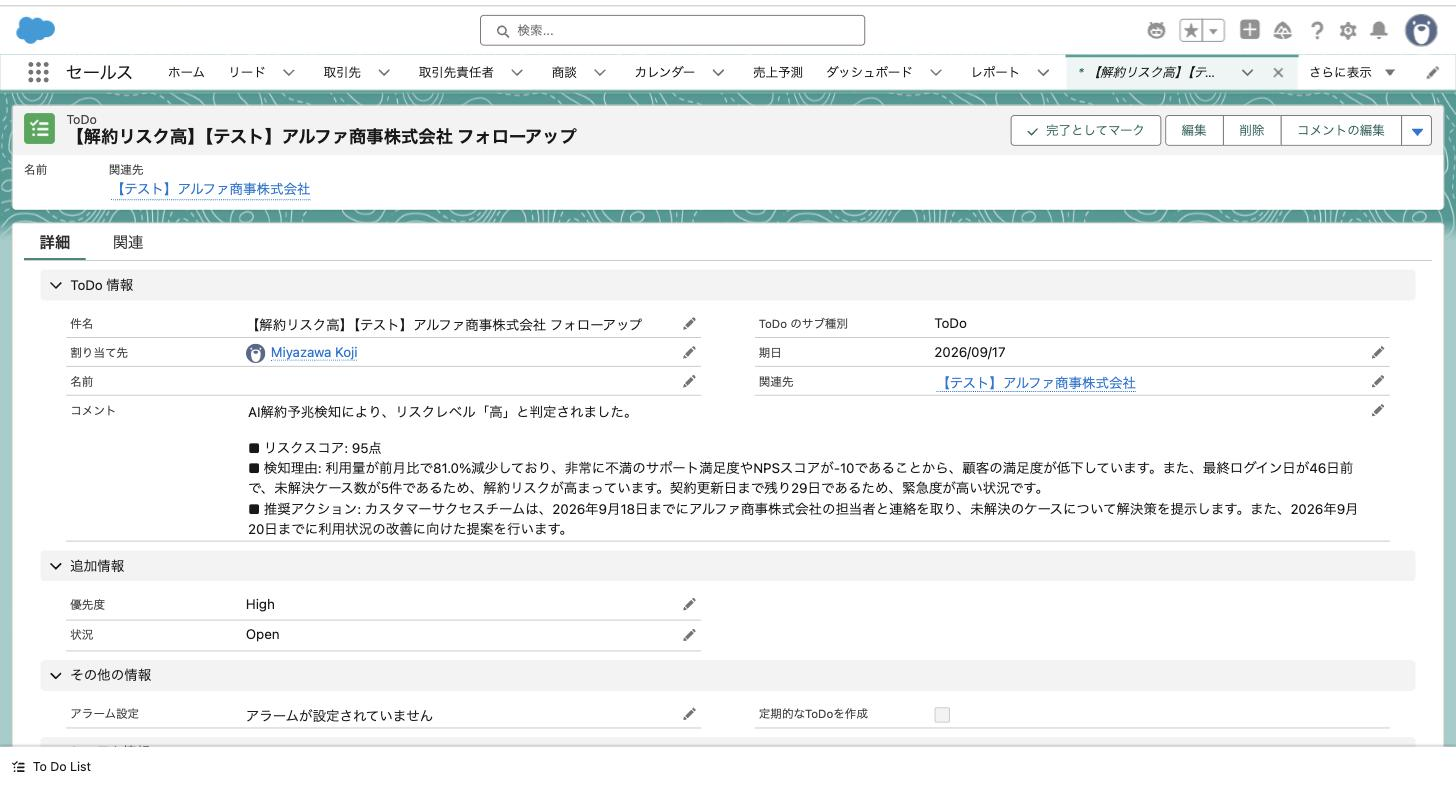This screenshot has width=1456, height=785.
Task: Click the 削除 button
Action: coord(1252,130)
